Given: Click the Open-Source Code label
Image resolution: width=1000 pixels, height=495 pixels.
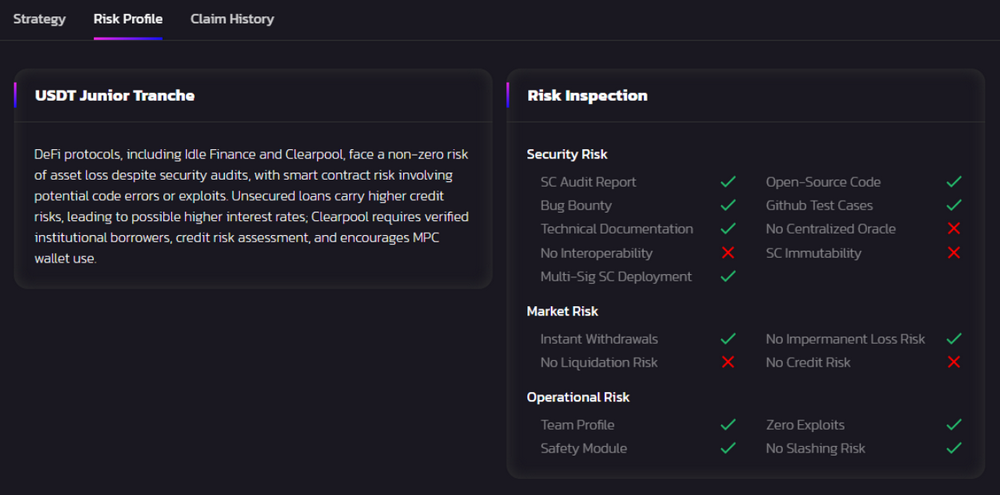Looking at the screenshot, I should (x=823, y=182).
